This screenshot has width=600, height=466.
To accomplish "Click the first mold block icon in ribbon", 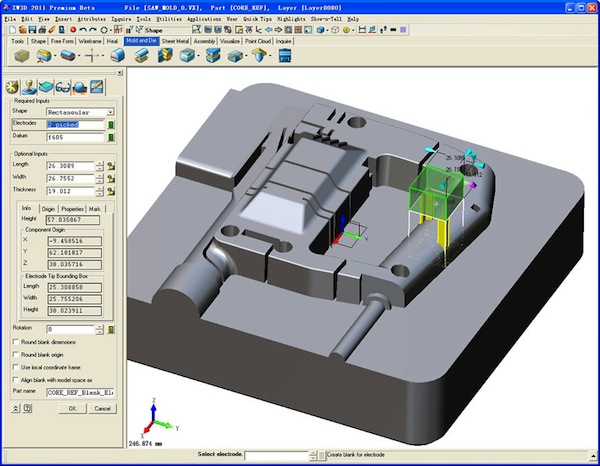I will coord(22,56).
